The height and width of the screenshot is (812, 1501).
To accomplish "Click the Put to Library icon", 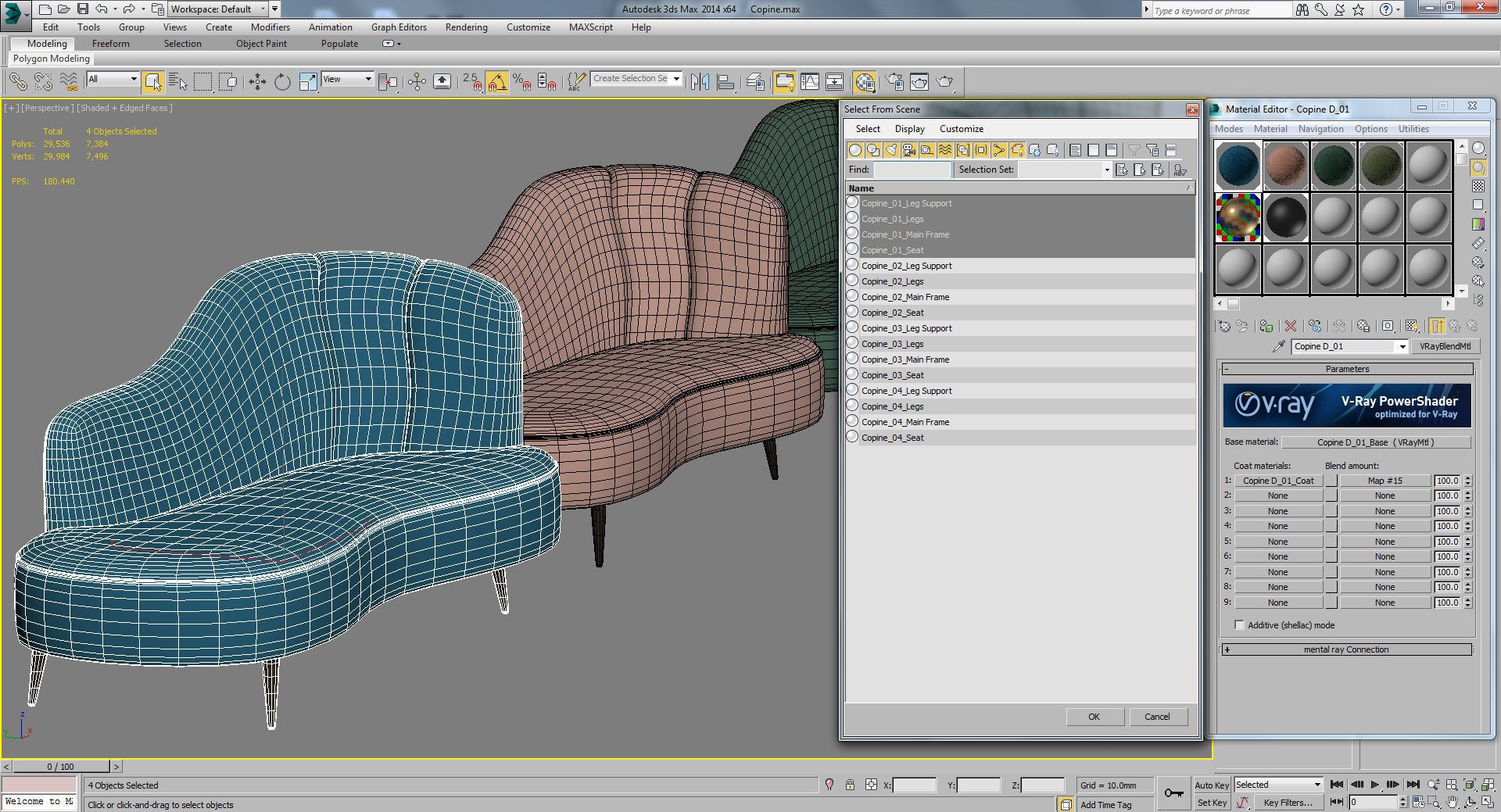I will pos(1363,326).
